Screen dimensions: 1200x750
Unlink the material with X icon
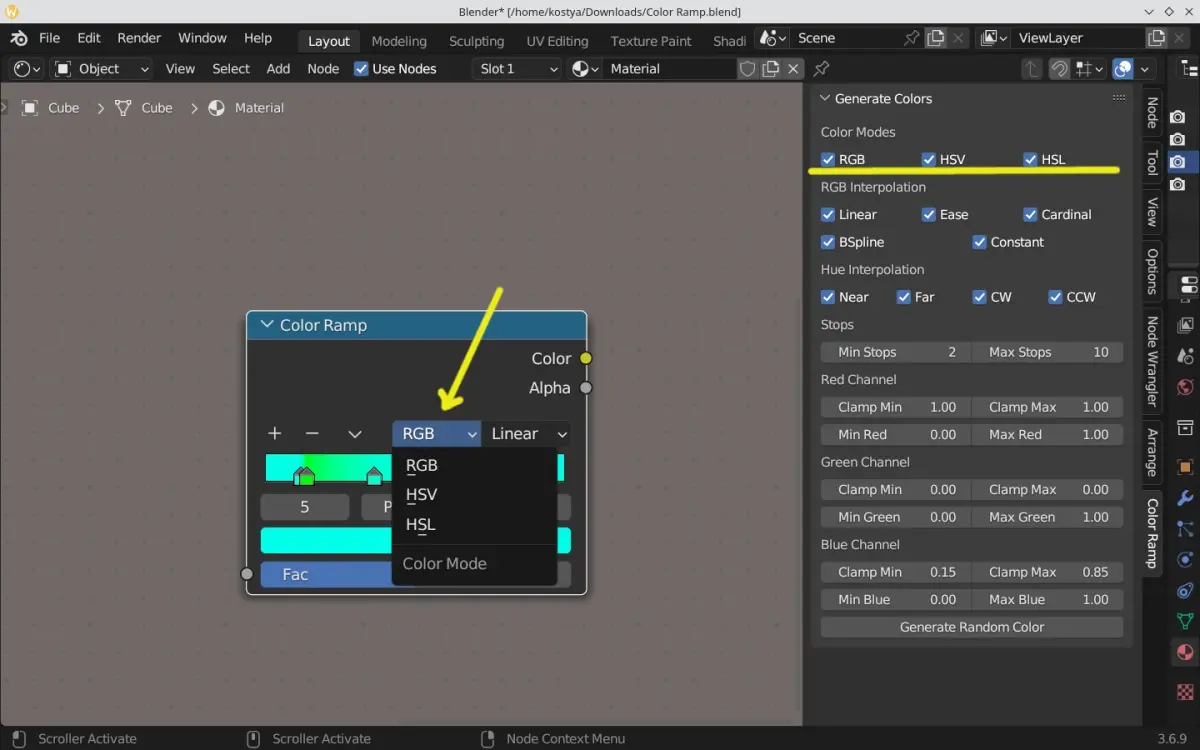(x=793, y=69)
